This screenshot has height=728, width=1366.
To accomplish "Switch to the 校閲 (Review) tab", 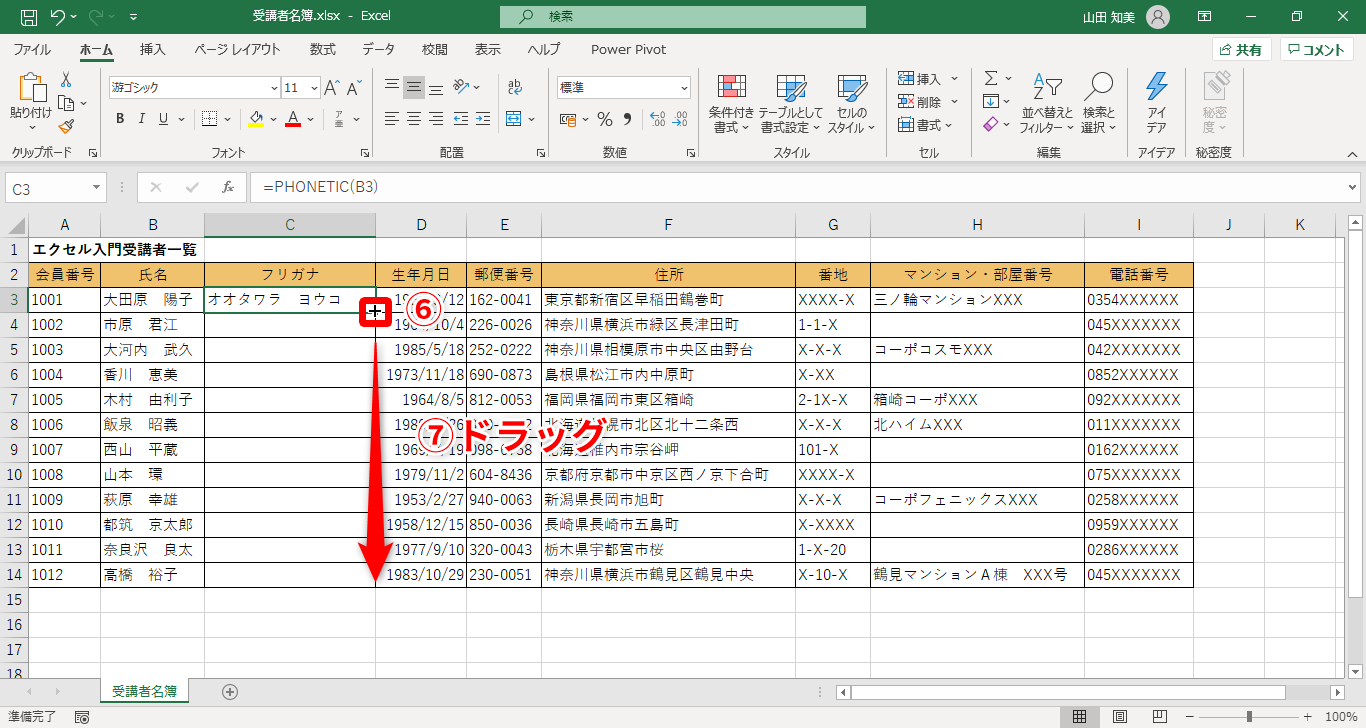I will point(435,49).
